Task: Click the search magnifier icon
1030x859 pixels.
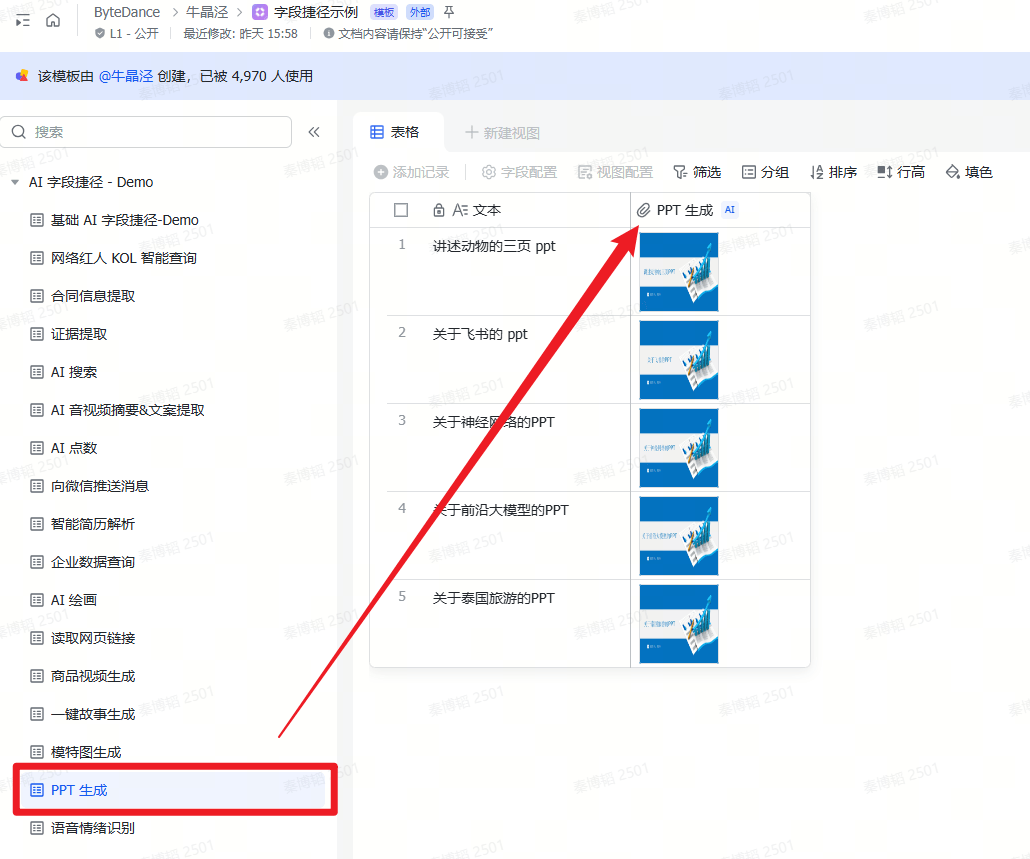Action: click(x=19, y=132)
